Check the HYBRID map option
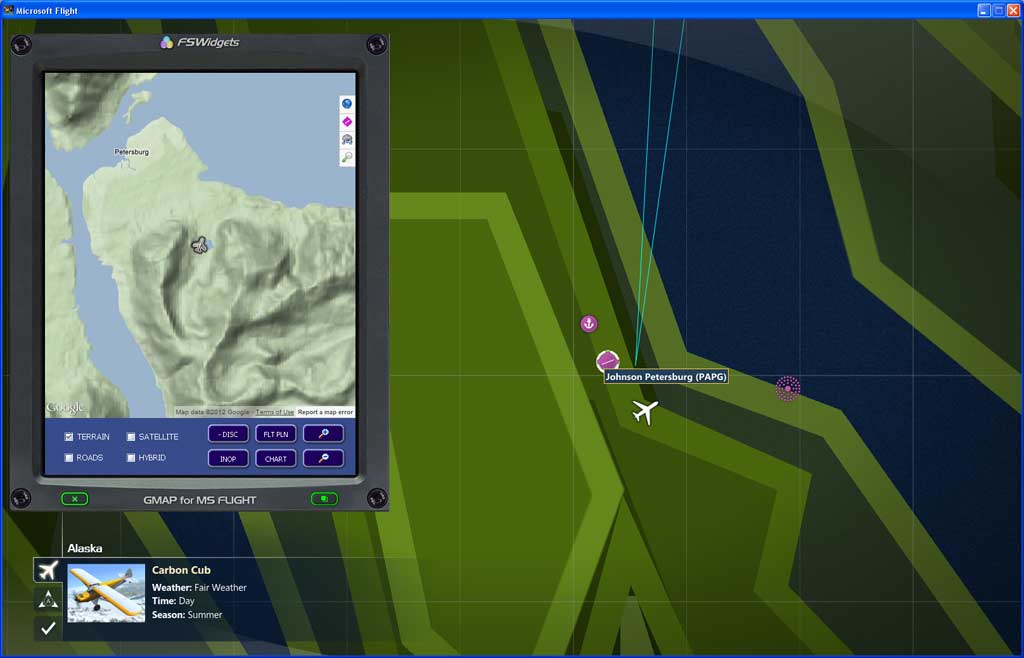 click(131, 458)
